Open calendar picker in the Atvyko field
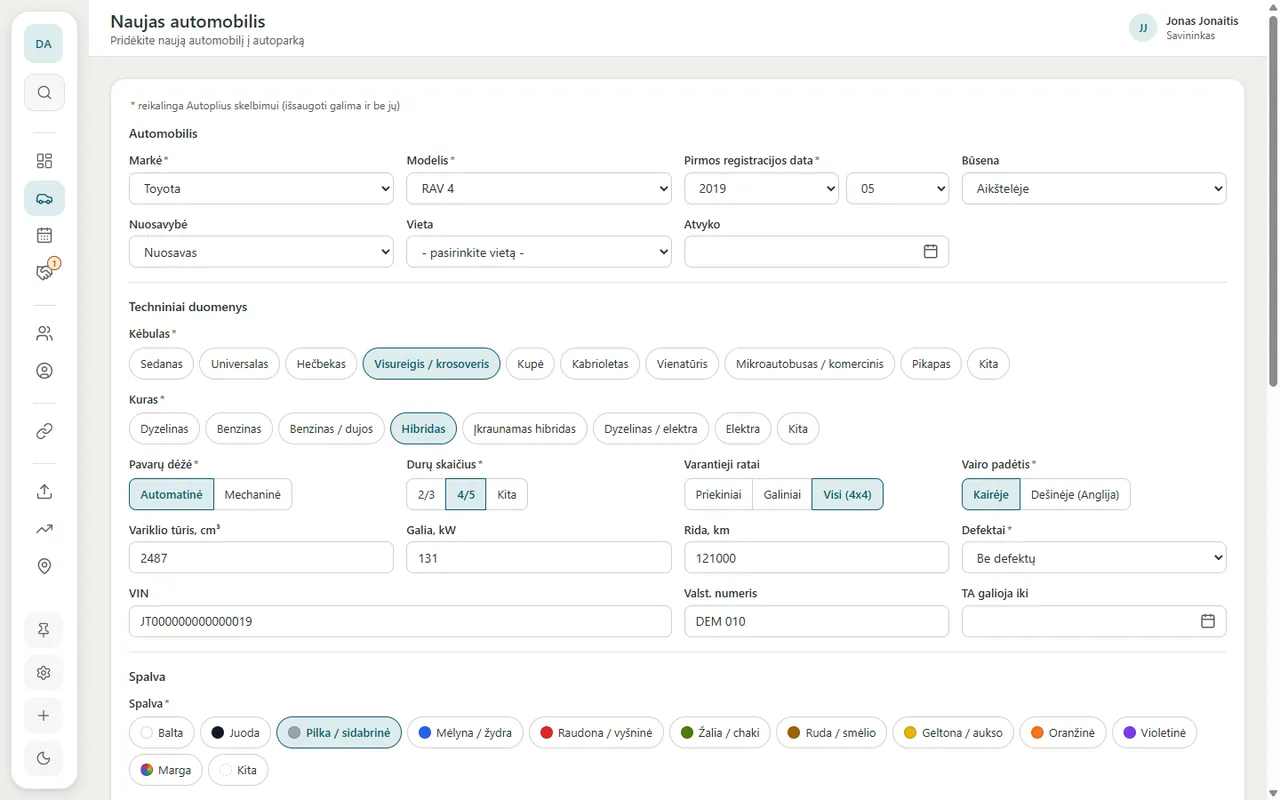This screenshot has width=1280, height=800. click(930, 252)
